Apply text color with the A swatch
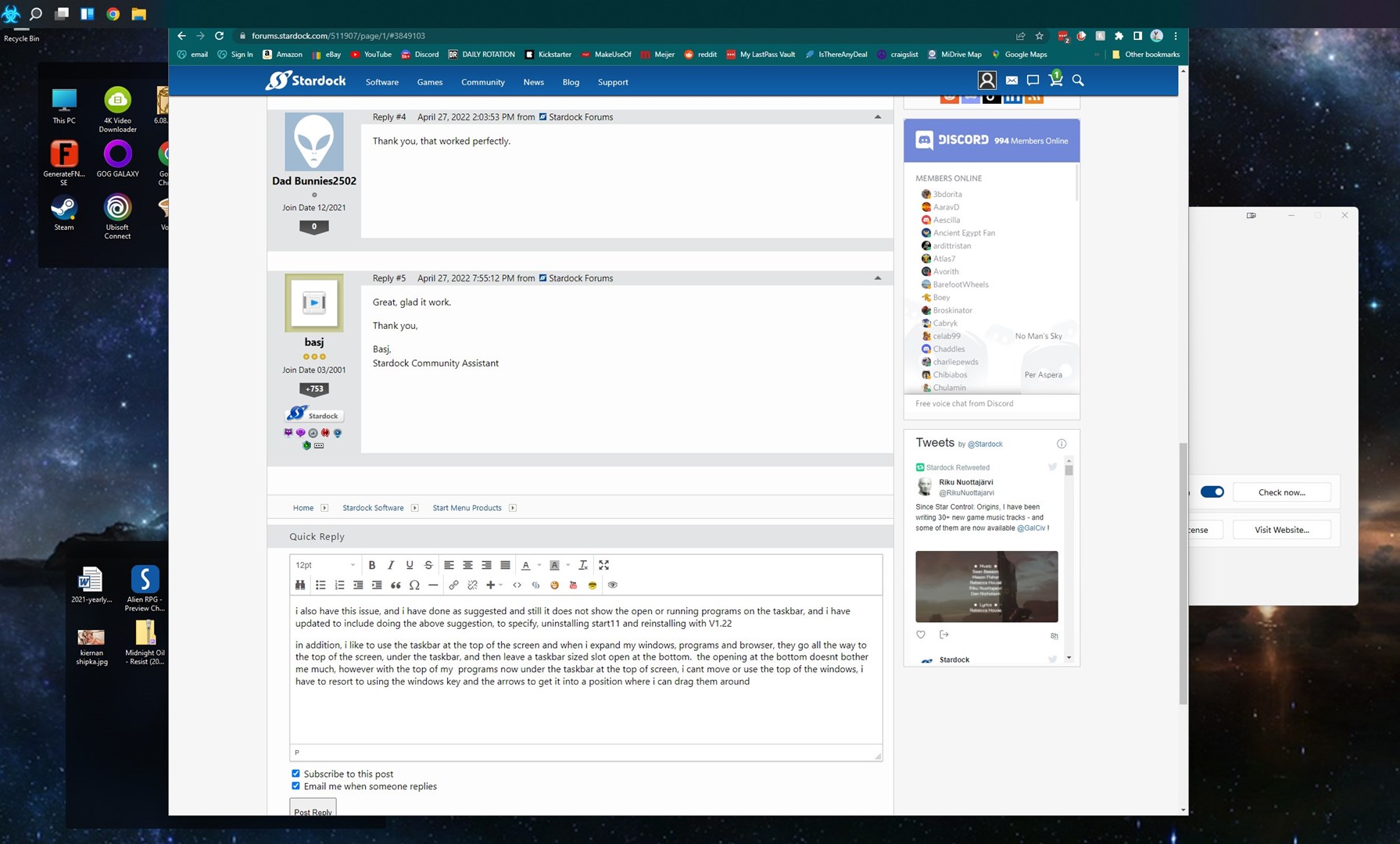The height and width of the screenshot is (844, 1400). [526, 565]
